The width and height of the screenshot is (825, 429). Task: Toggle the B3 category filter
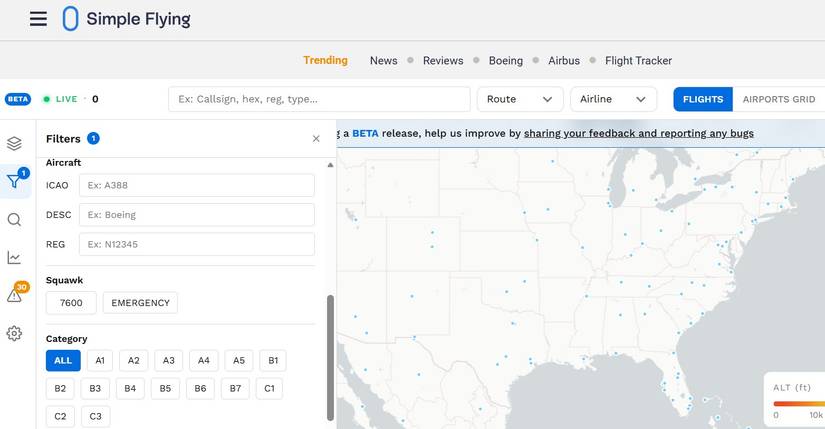pyautogui.click(x=95, y=388)
